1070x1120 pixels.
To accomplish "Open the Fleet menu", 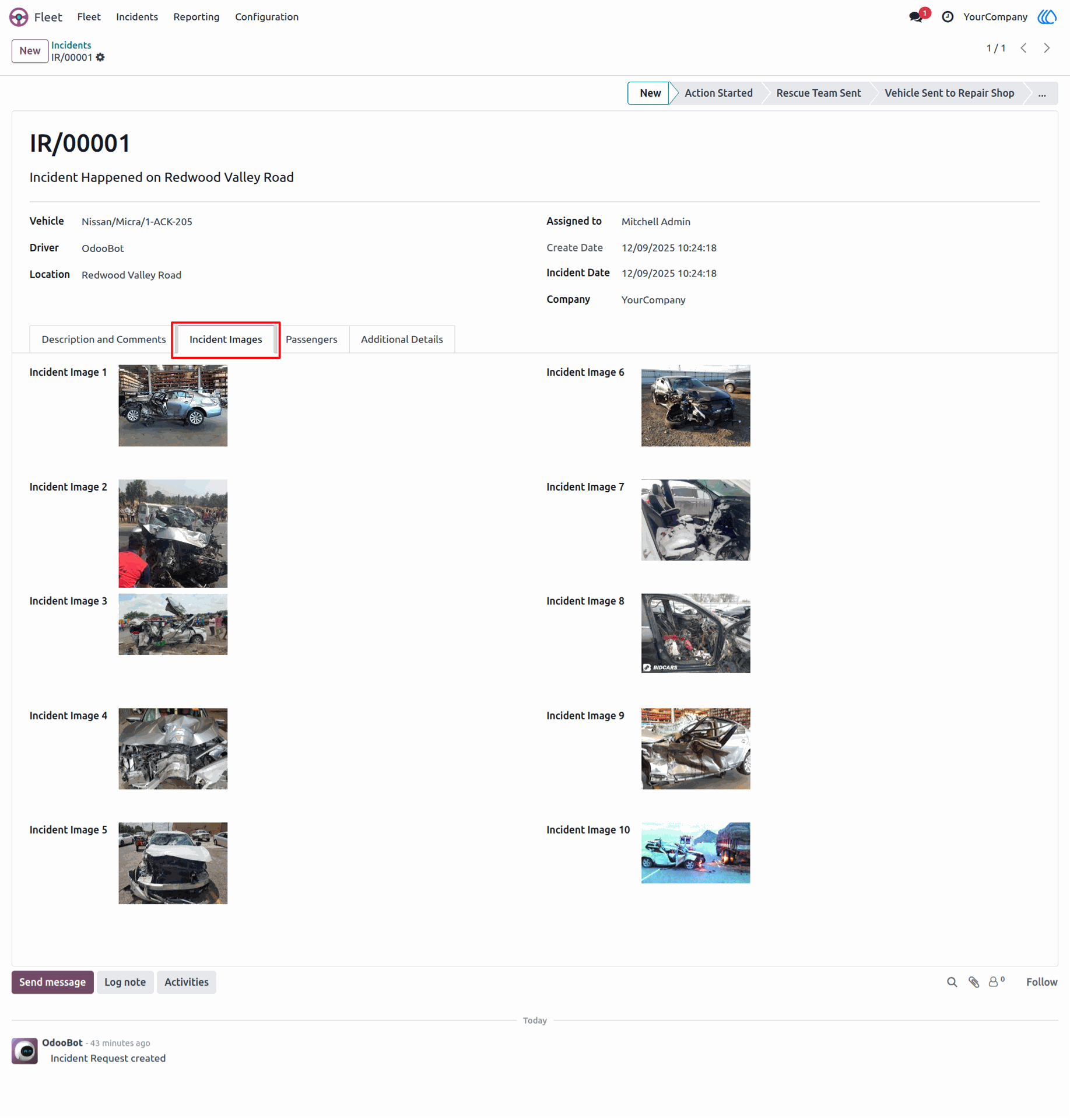I will pos(89,17).
